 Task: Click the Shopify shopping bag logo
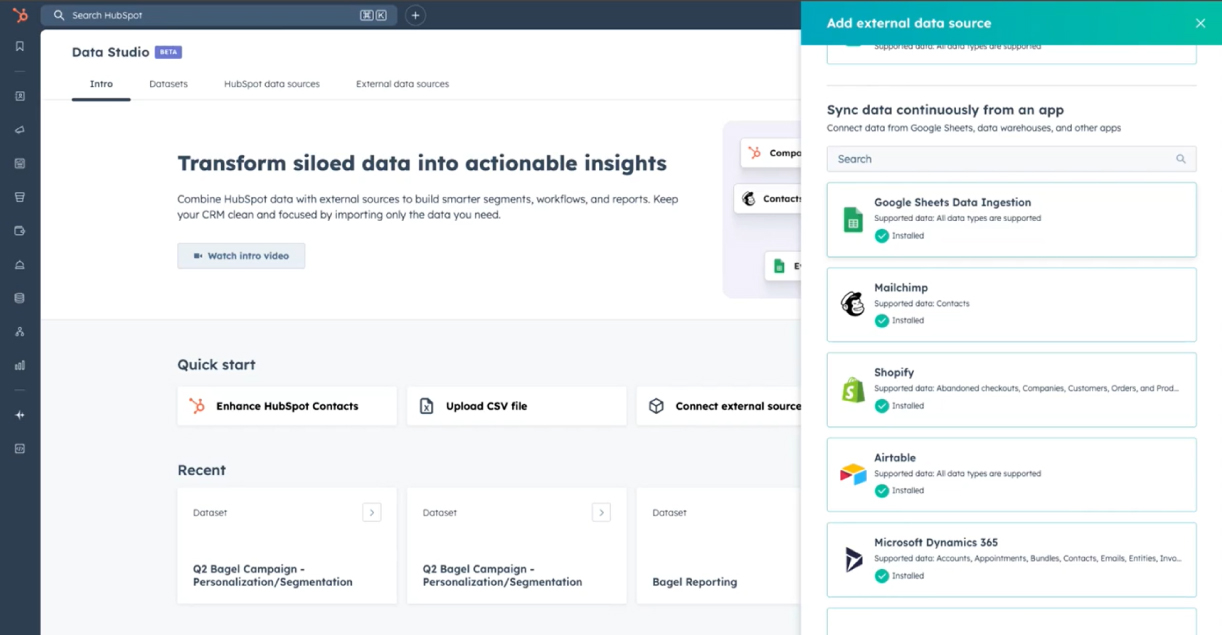tap(853, 389)
